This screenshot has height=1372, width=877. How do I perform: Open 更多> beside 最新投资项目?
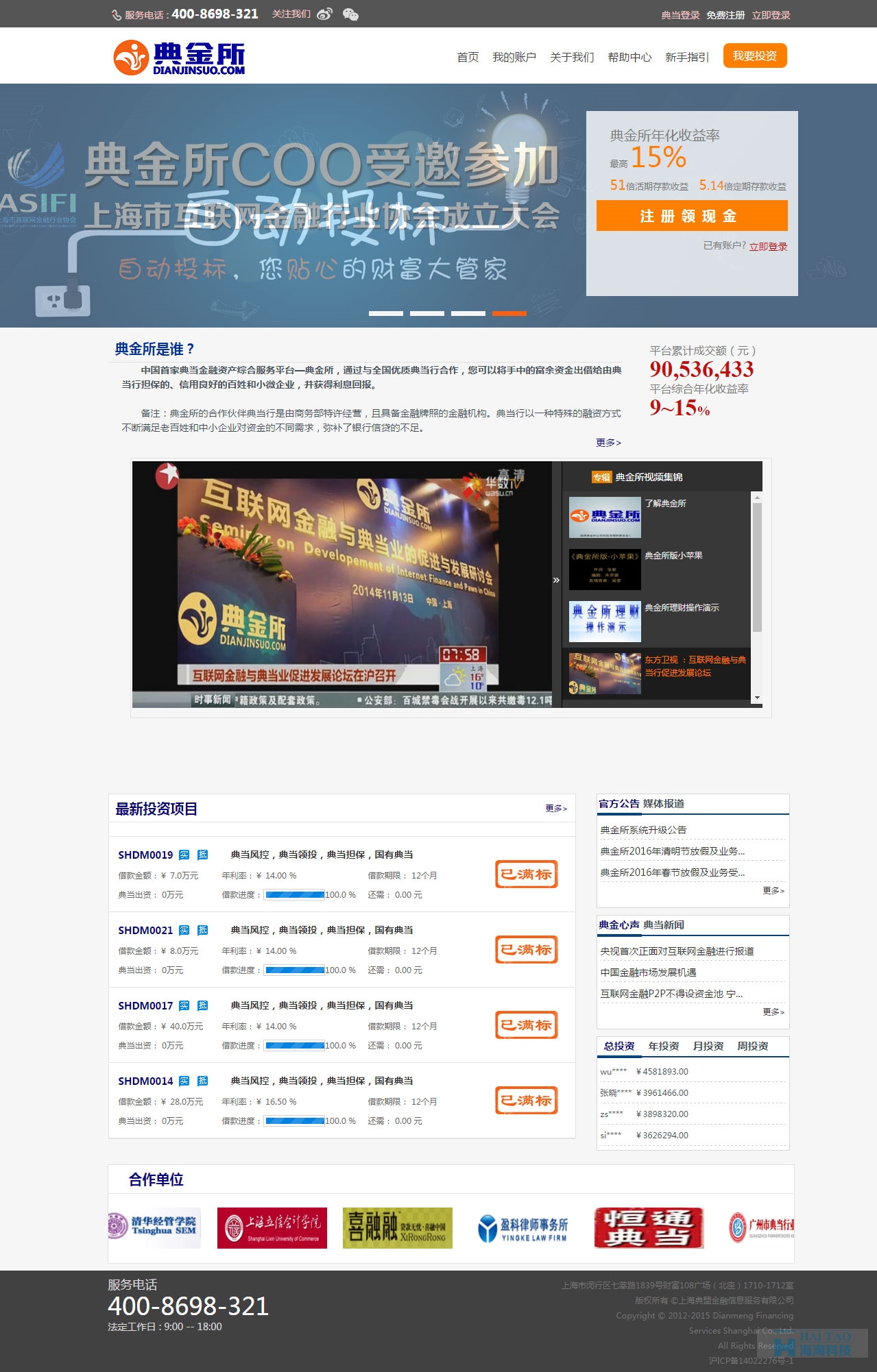556,808
